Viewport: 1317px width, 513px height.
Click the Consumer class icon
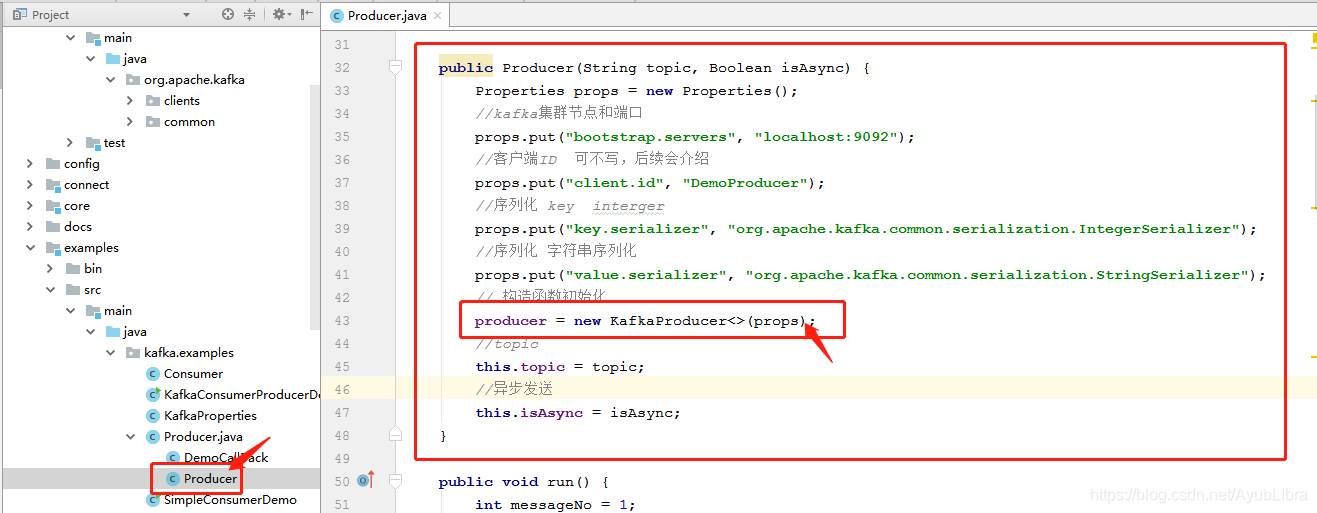click(153, 374)
